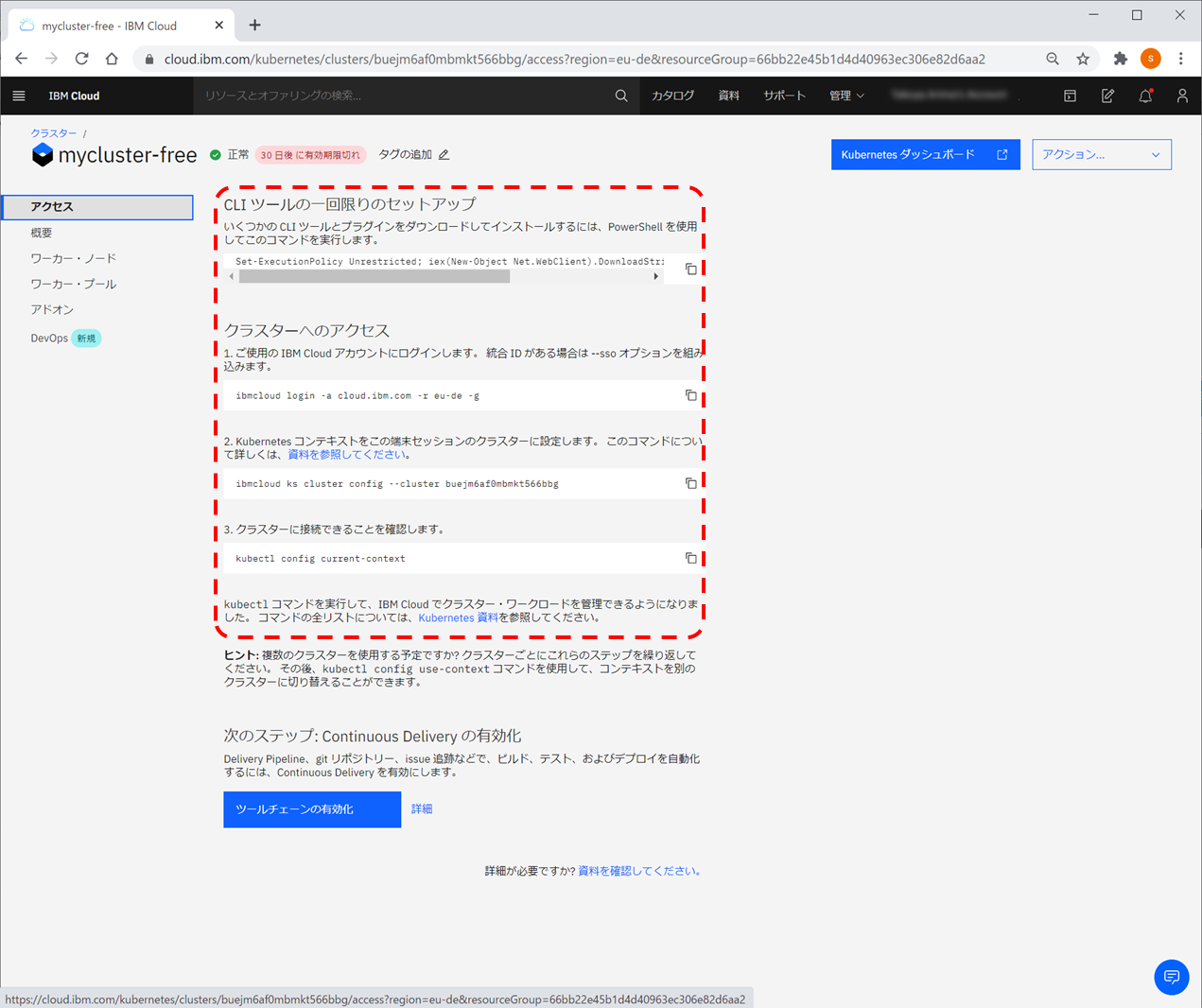Click the left arrow of command scrollbar
The height and width of the screenshot is (1008, 1202).
[x=232, y=277]
